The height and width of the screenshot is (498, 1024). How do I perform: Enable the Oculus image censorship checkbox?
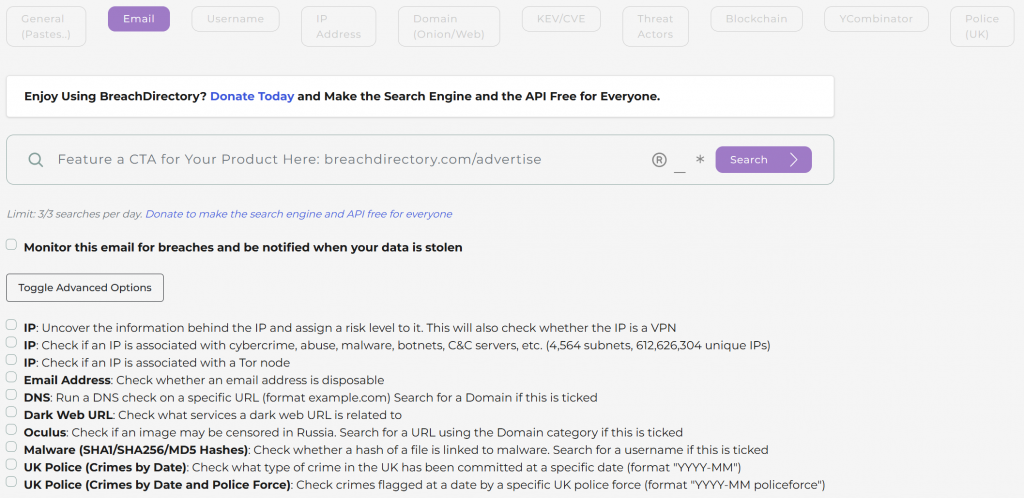11,429
